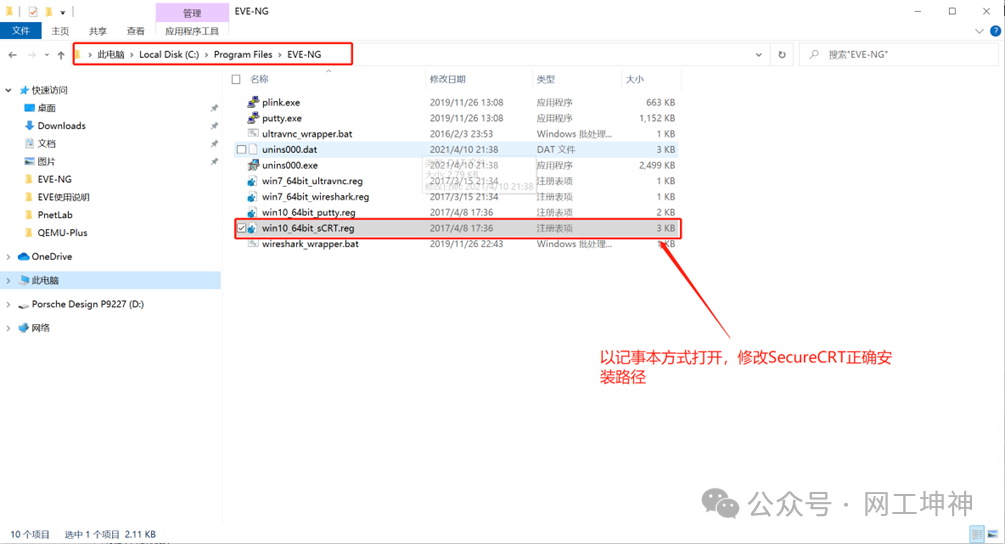Collapse the 快速访问 tree section

[x=8, y=90]
